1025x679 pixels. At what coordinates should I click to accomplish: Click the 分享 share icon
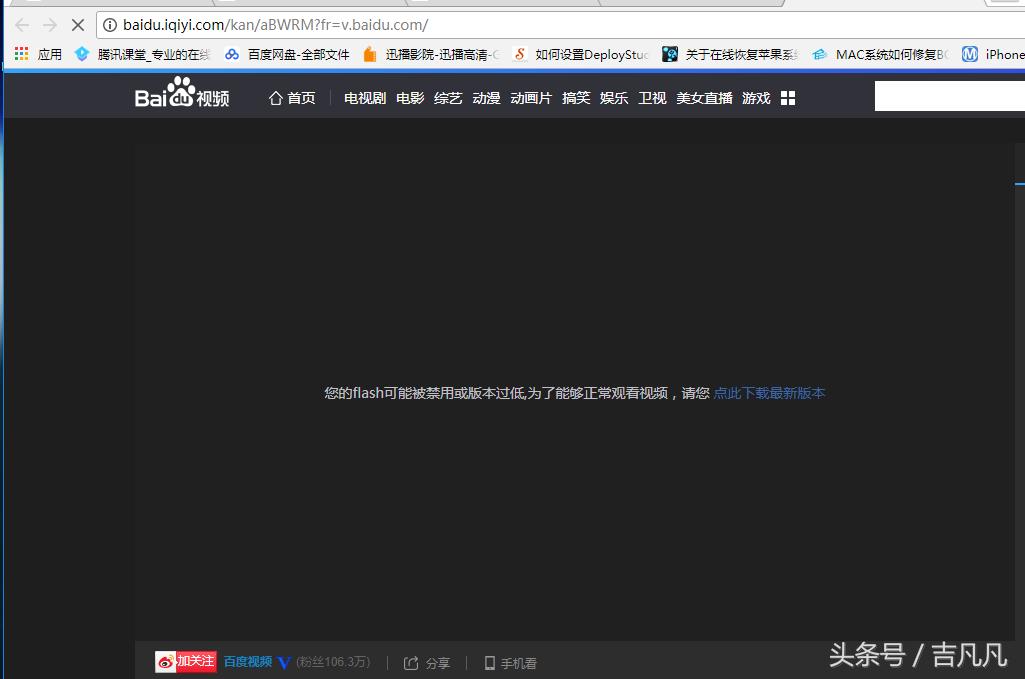(x=414, y=663)
